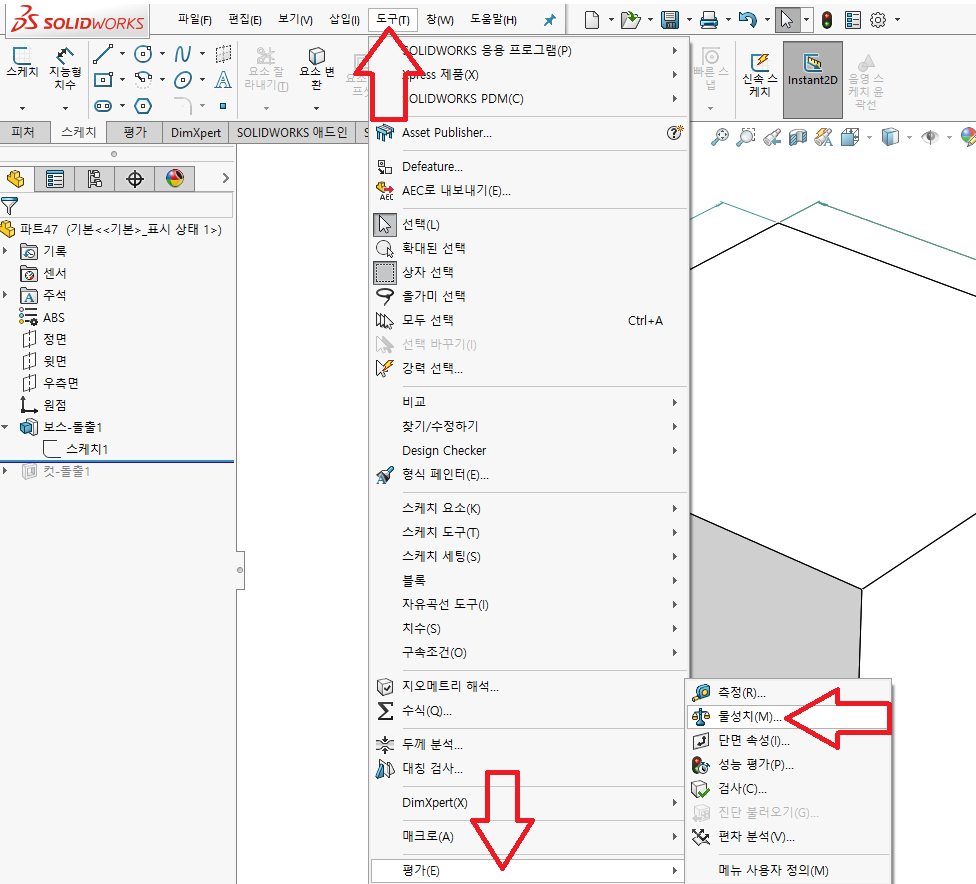Choose 단면 속성(I)... in the submenu
This screenshot has width=976, height=884.
click(788, 741)
